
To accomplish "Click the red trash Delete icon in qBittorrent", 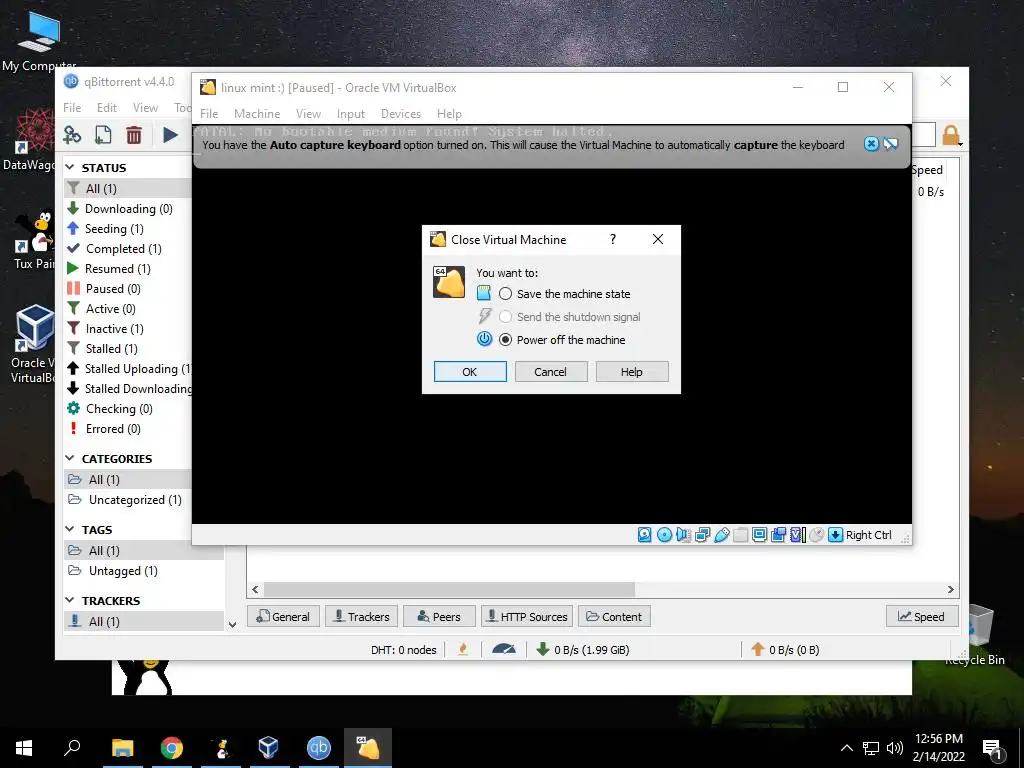I will pyautogui.click(x=134, y=135).
